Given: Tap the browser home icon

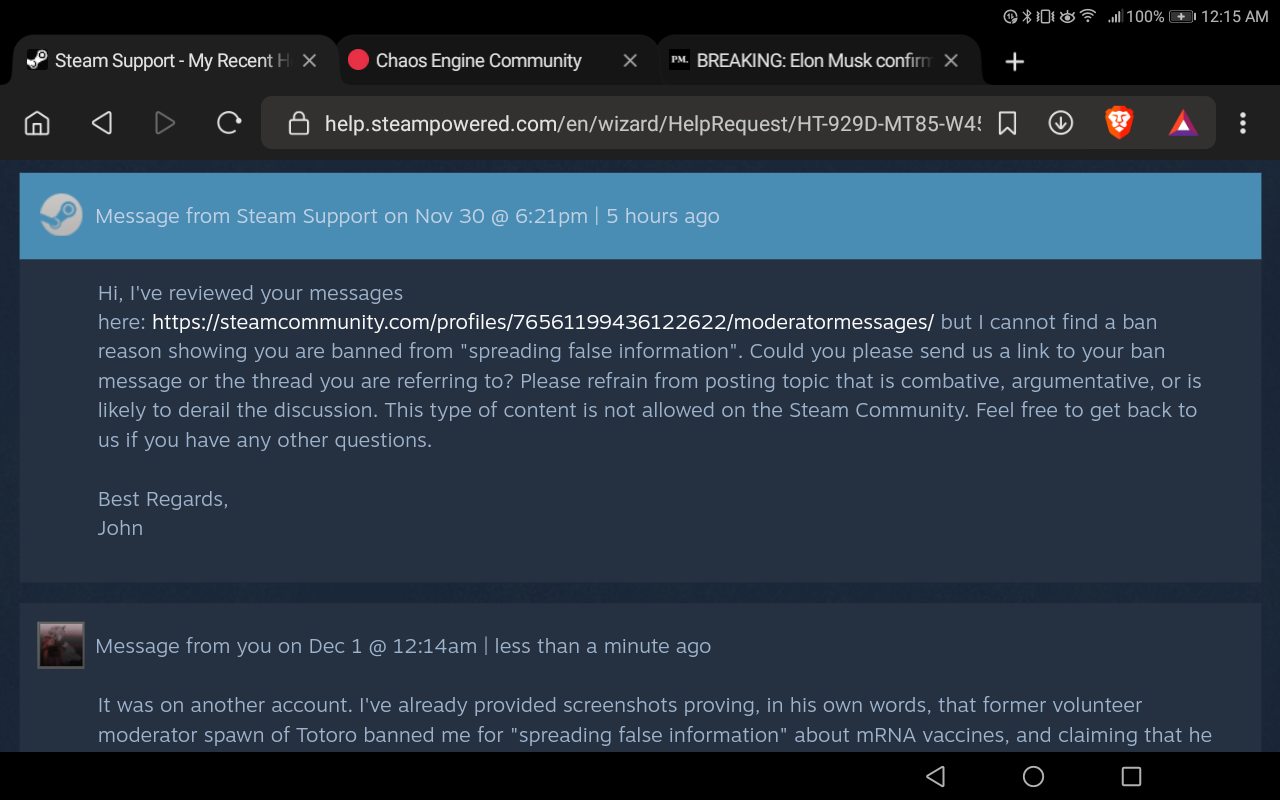Looking at the screenshot, I should tap(37, 123).
